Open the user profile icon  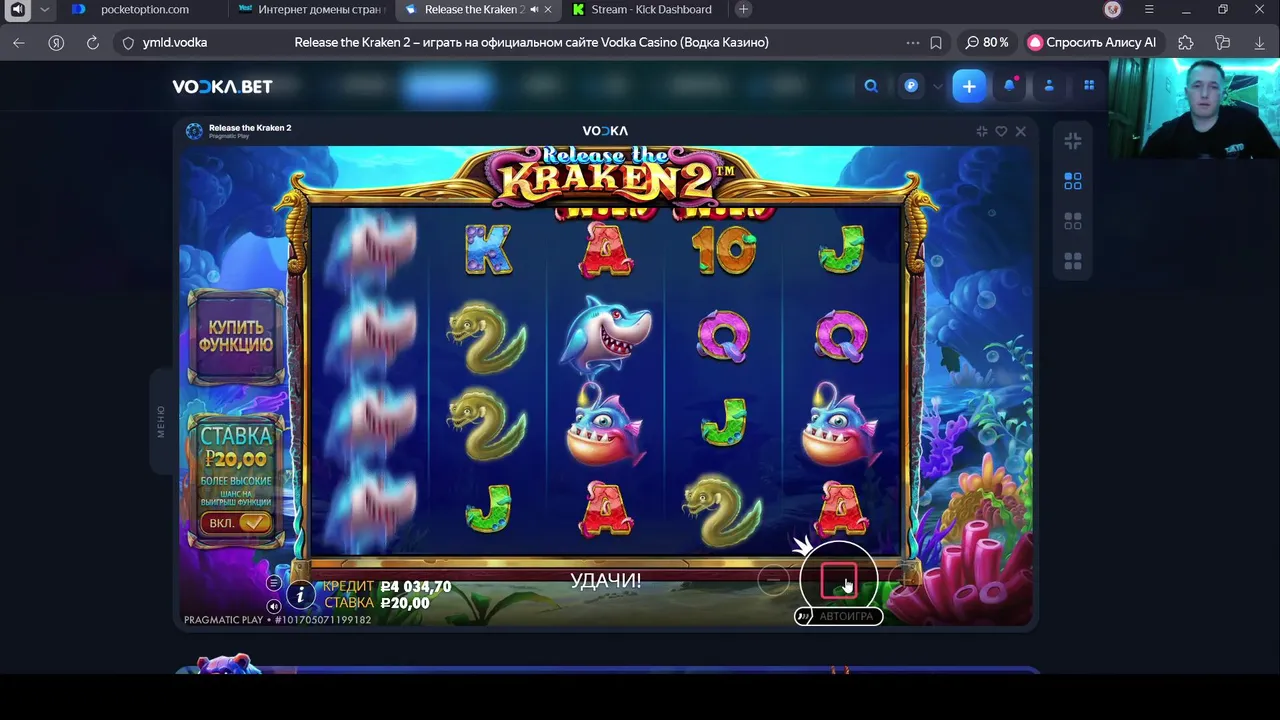[1049, 86]
